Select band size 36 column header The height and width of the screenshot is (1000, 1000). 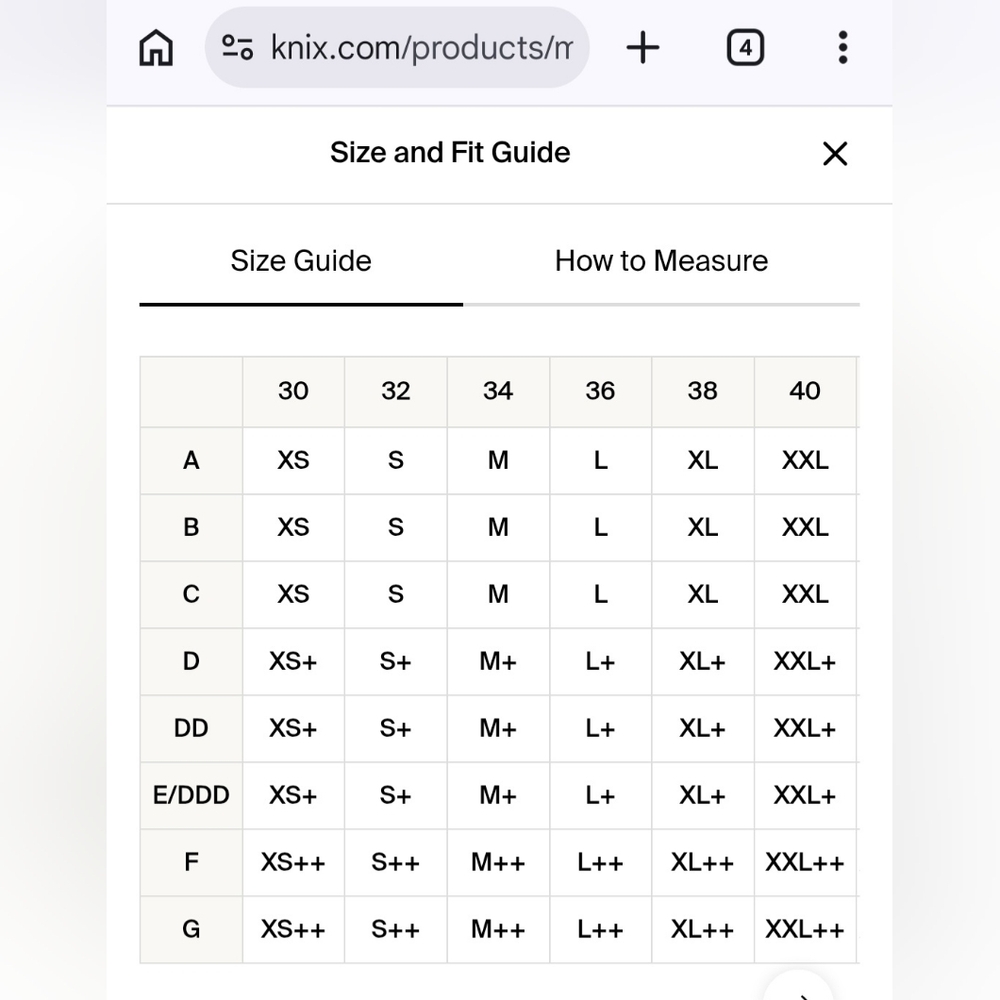tap(600, 392)
